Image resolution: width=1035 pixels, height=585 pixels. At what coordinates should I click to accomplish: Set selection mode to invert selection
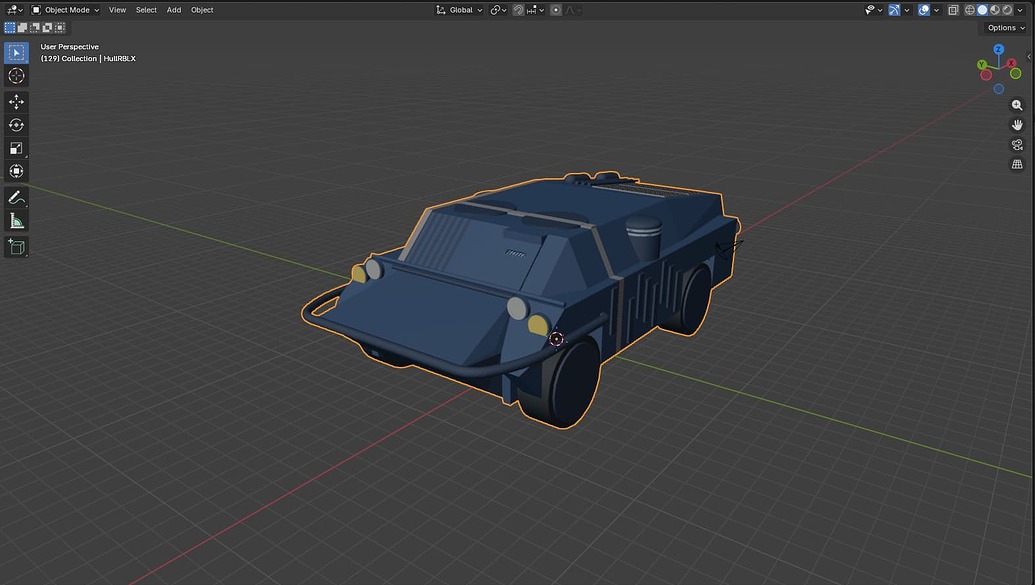[48, 28]
